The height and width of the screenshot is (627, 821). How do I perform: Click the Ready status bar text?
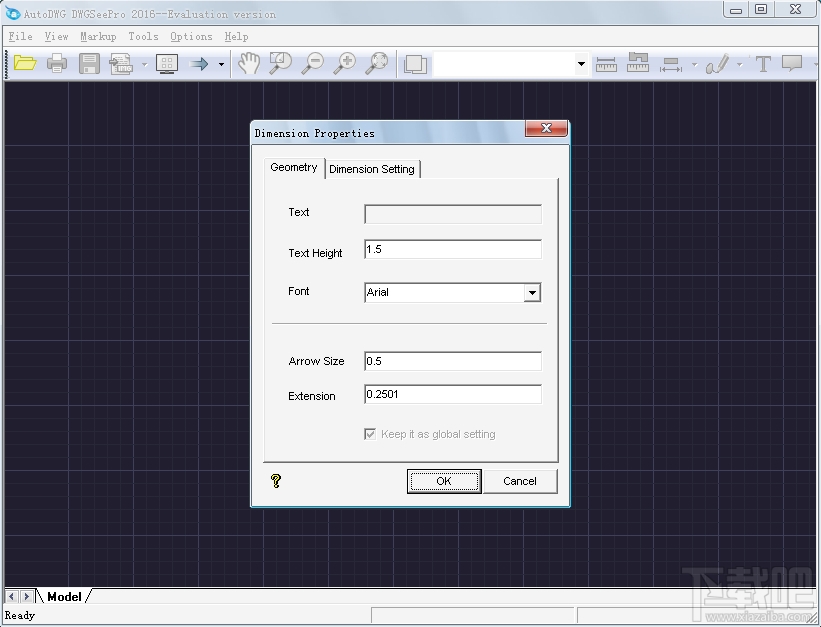[x=20, y=615]
